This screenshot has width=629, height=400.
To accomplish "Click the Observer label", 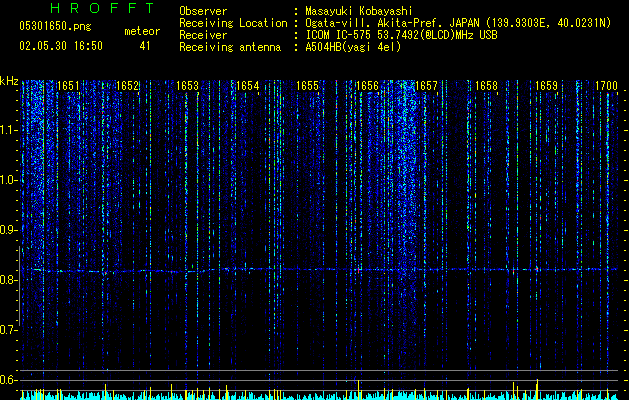I will pos(203,11).
